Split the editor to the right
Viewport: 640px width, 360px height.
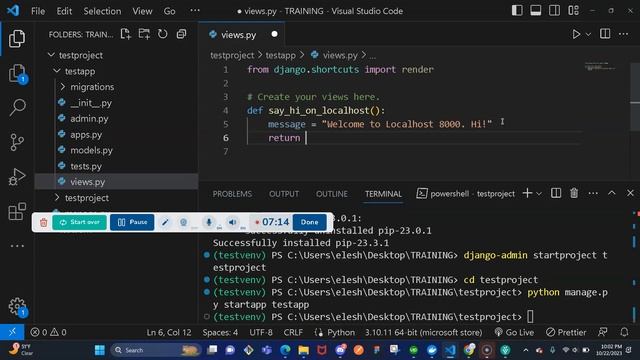605,34
